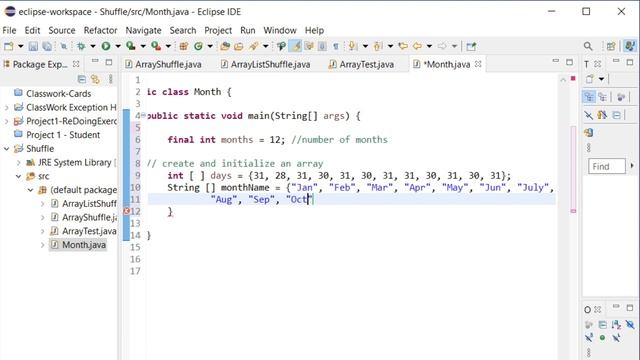
Task: Switch to ArrayShuffle.java editor tab
Action: point(163,64)
